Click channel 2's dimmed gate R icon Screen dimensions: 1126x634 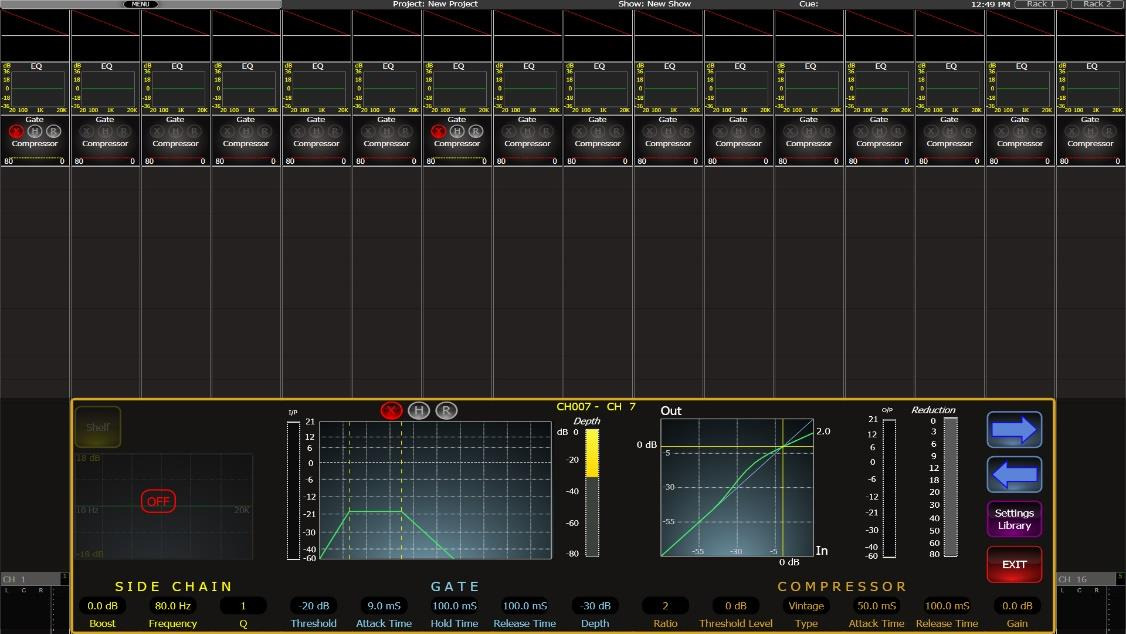[124, 132]
